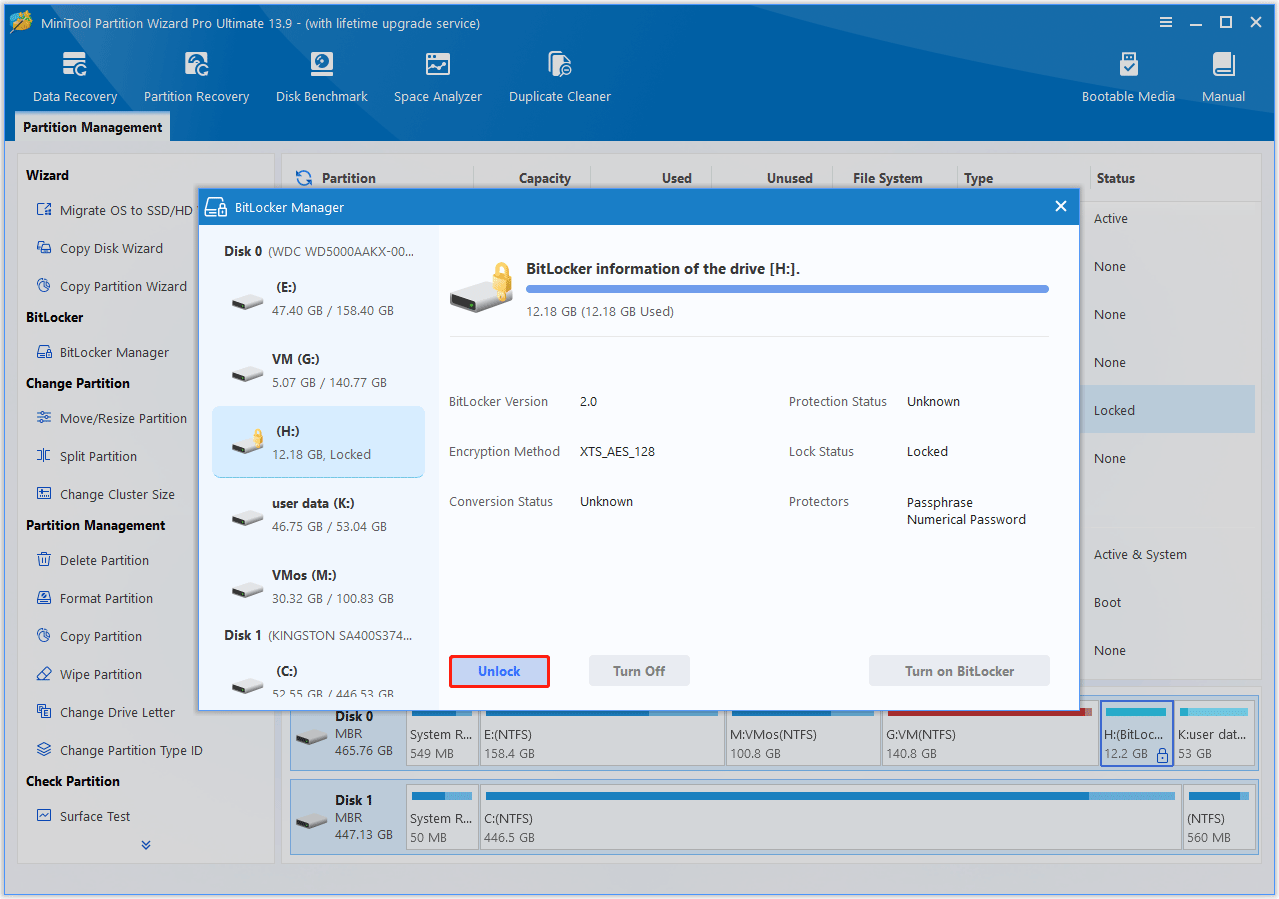Start Copy Disk Wizard
1279x899 pixels.
pyautogui.click(x=99, y=248)
